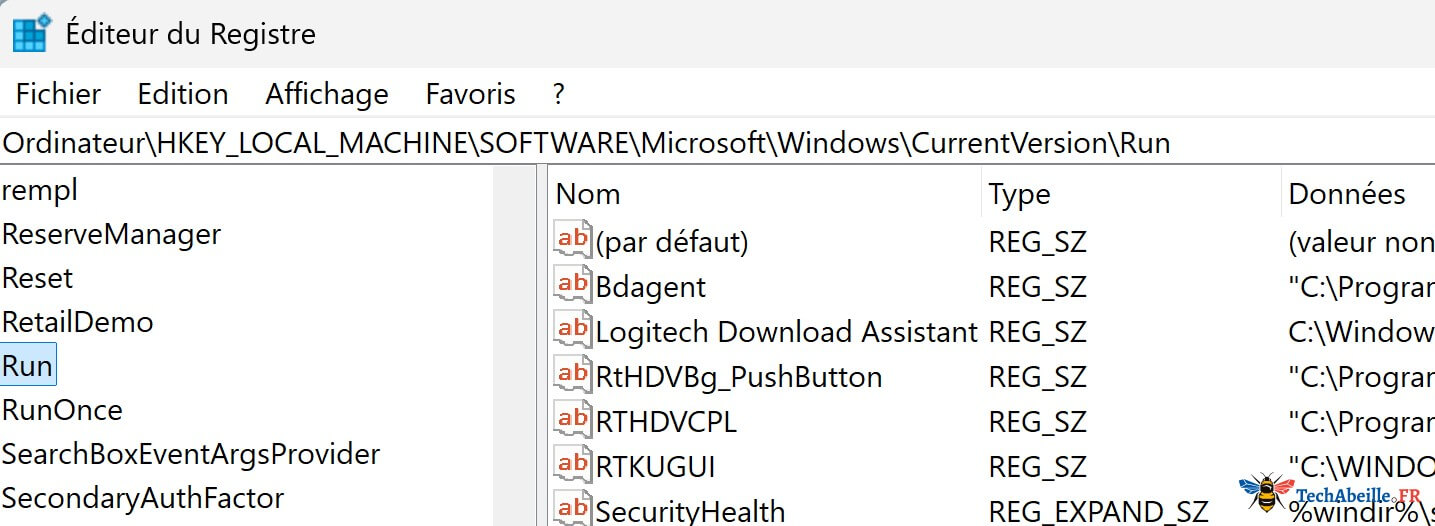Select the RetailDemo registry key
This screenshot has height=526, width=1435.
coord(77,322)
